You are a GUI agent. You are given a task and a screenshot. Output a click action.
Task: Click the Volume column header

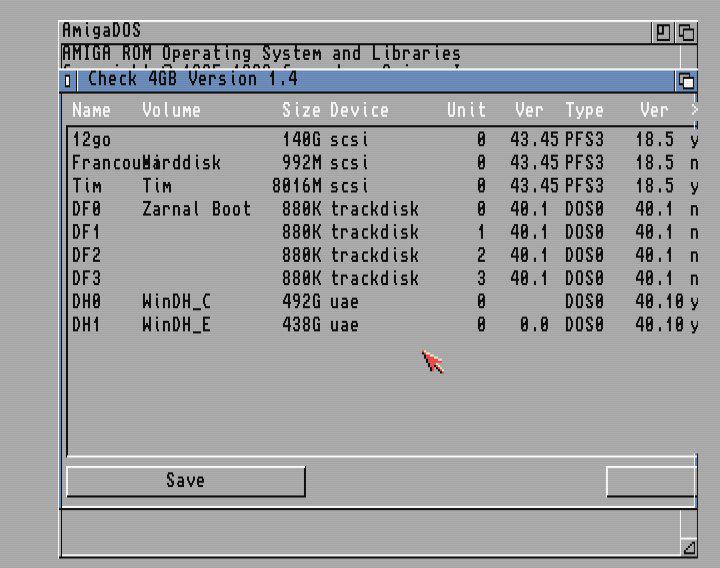point(171,110)
